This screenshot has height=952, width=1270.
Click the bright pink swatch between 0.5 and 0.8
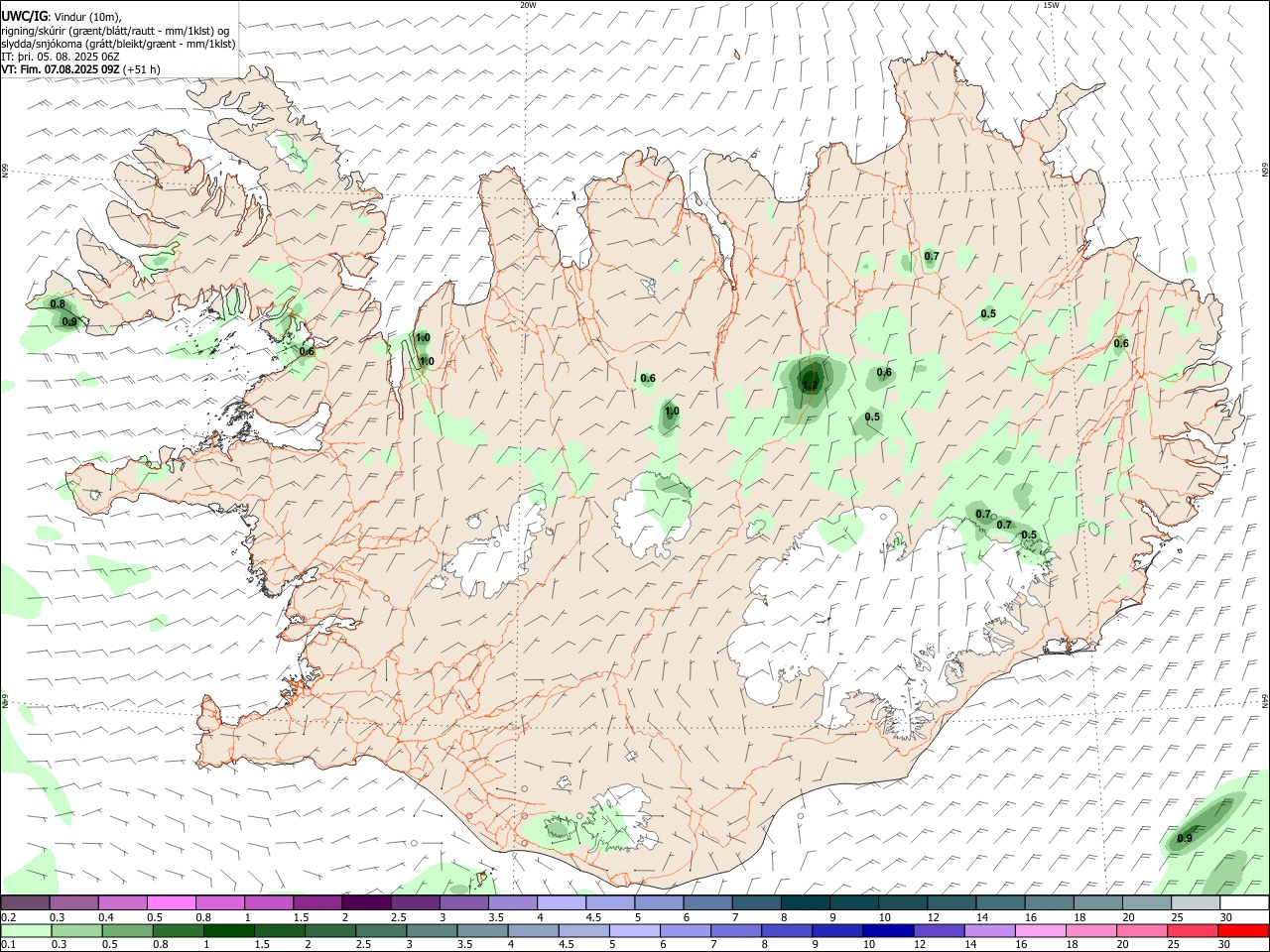[172, 903]
